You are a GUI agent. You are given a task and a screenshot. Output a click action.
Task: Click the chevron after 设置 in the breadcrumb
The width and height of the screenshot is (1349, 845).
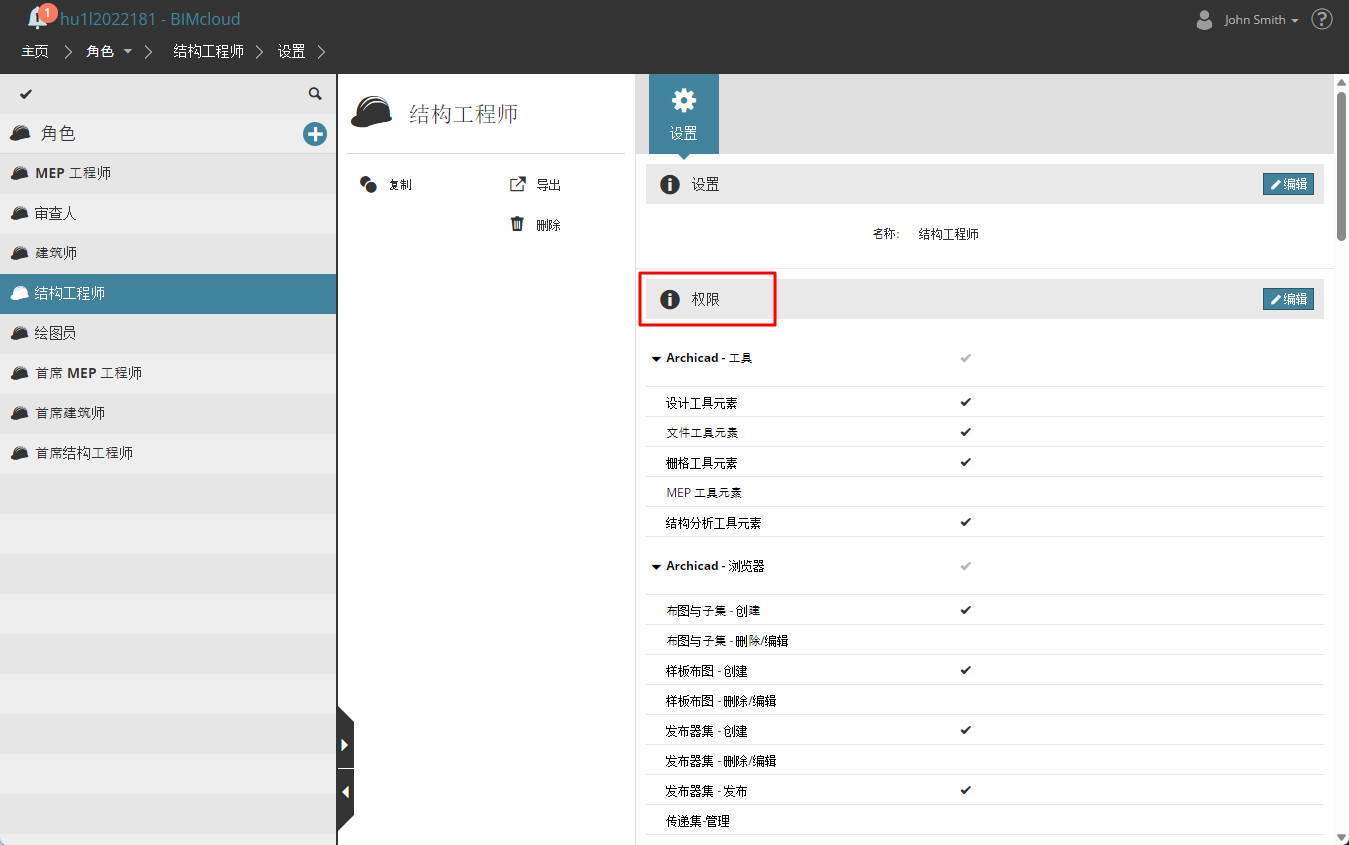click(x=321, y=51)
